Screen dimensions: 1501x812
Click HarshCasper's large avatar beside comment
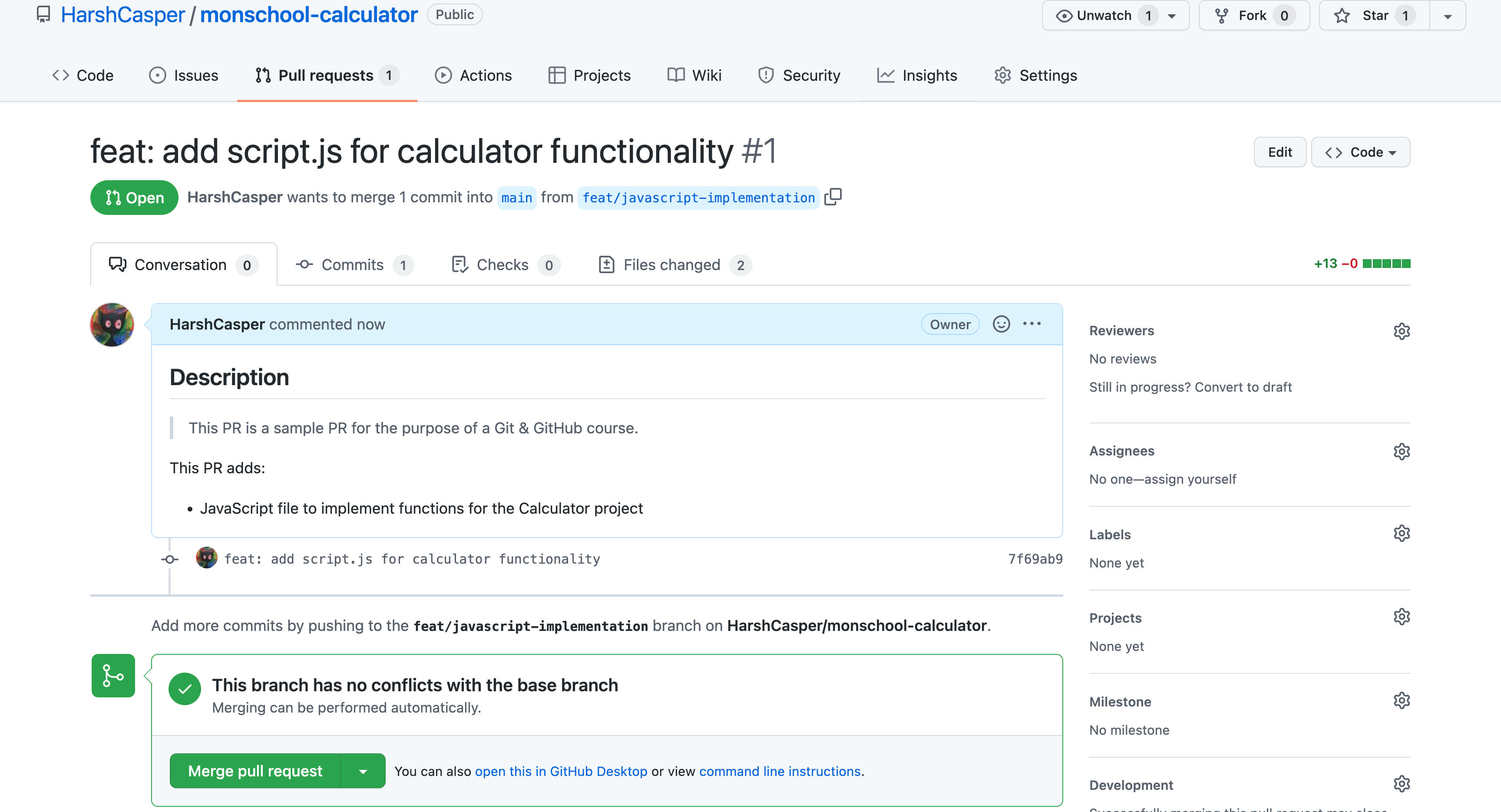pos(112,324)
